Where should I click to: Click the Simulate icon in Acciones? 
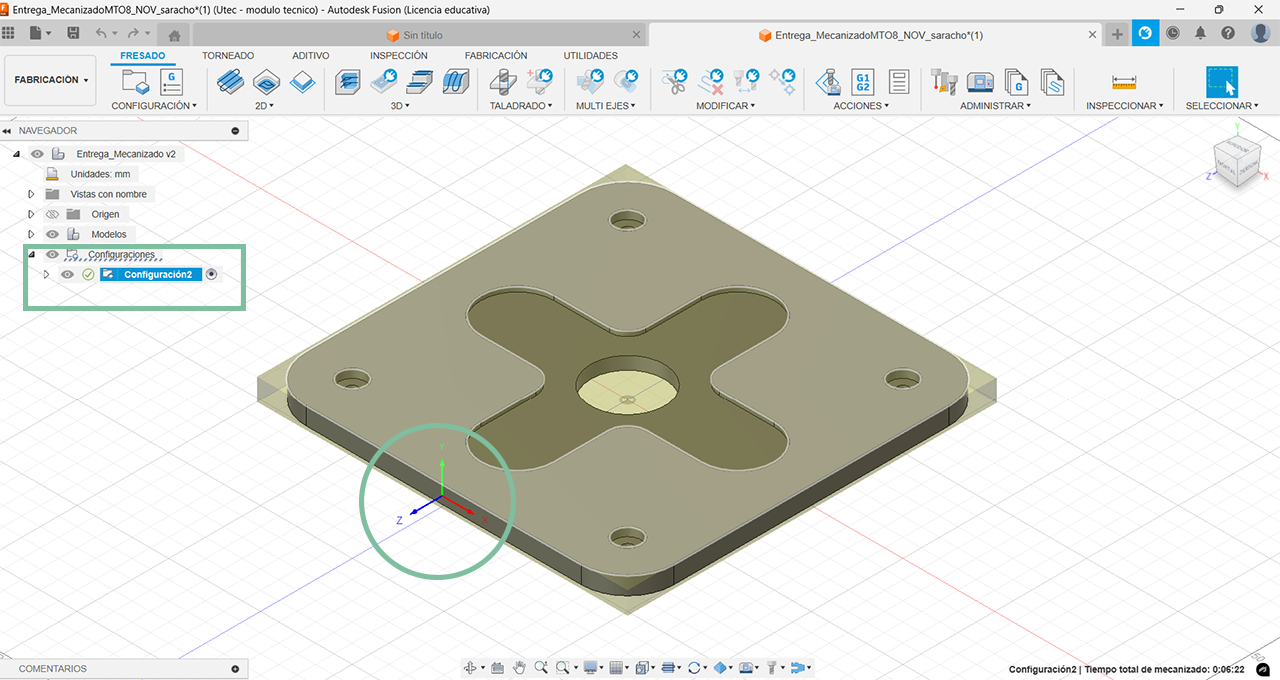pos(827,81)
